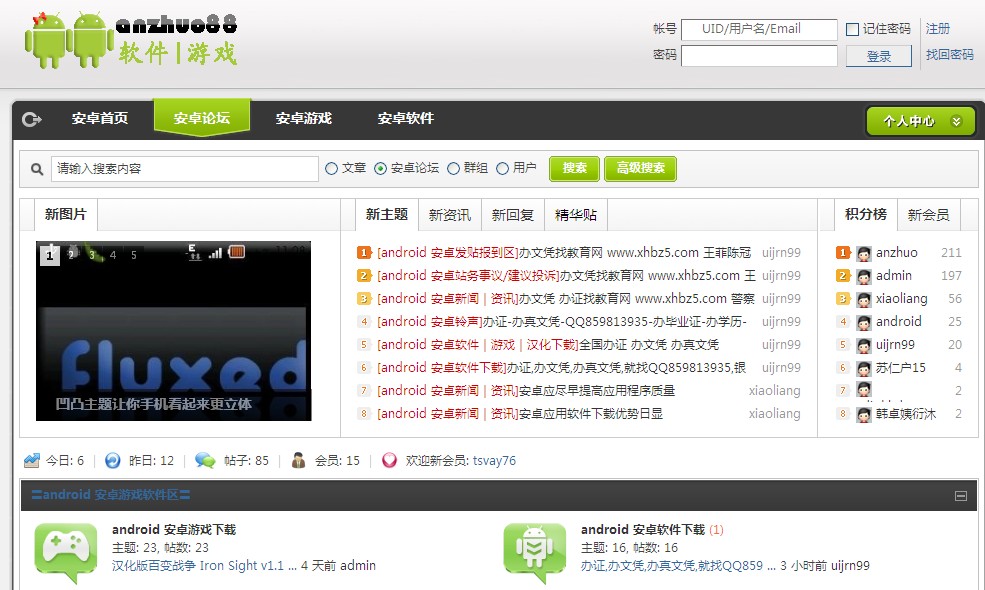This screenshot has width=985, height=590.
Task: Click the refresh arrow icon in navigation bar
Action: pos(31,119)
